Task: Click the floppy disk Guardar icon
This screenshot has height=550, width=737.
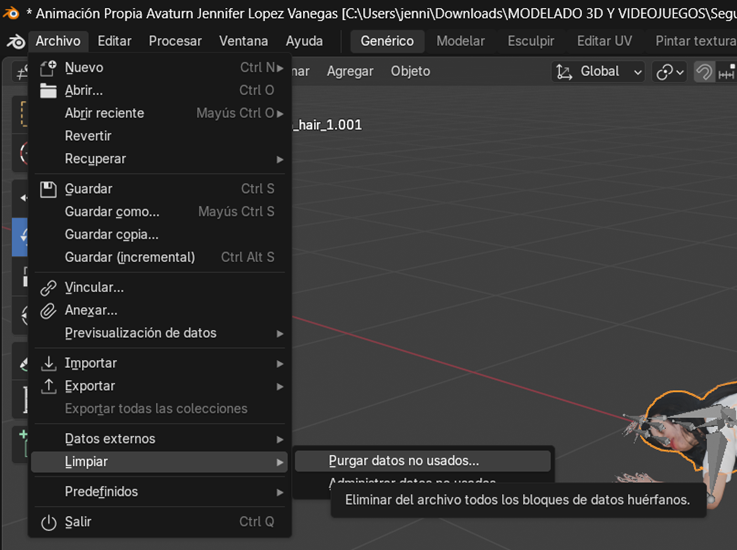Action: tap(48, 189)
